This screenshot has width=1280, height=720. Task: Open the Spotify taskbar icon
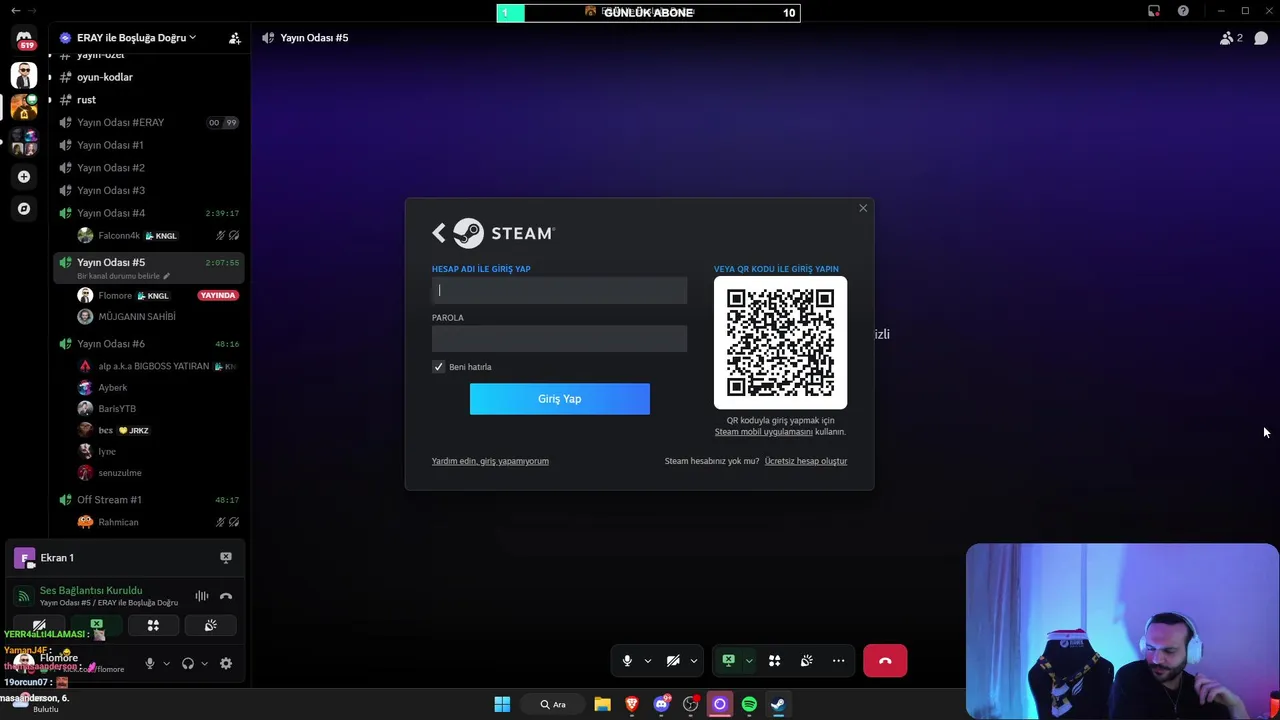[x=749, y=704]
